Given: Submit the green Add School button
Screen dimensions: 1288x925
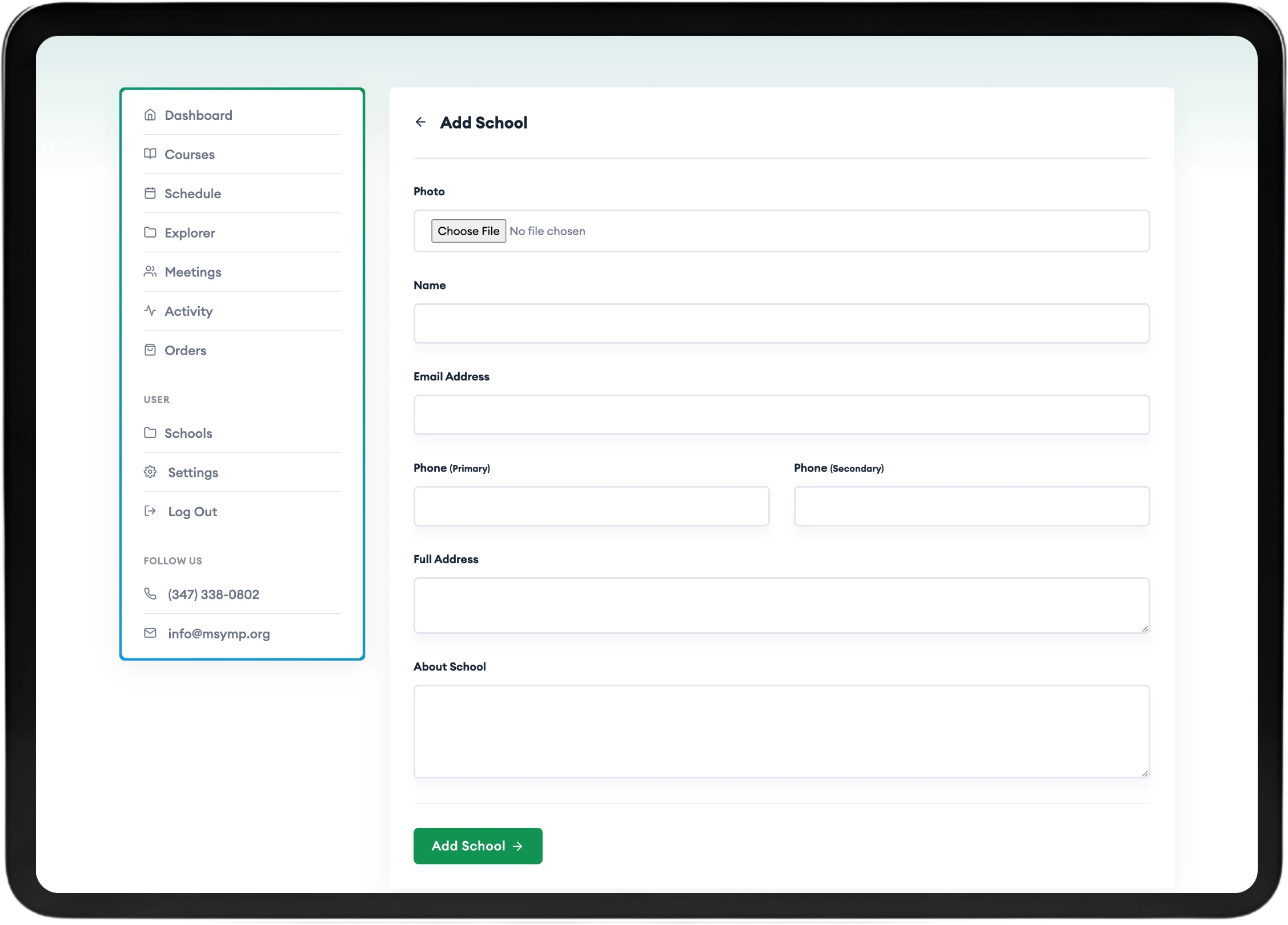Looking at the screenshot, I should pyautogui.click(x=478, y=846).
